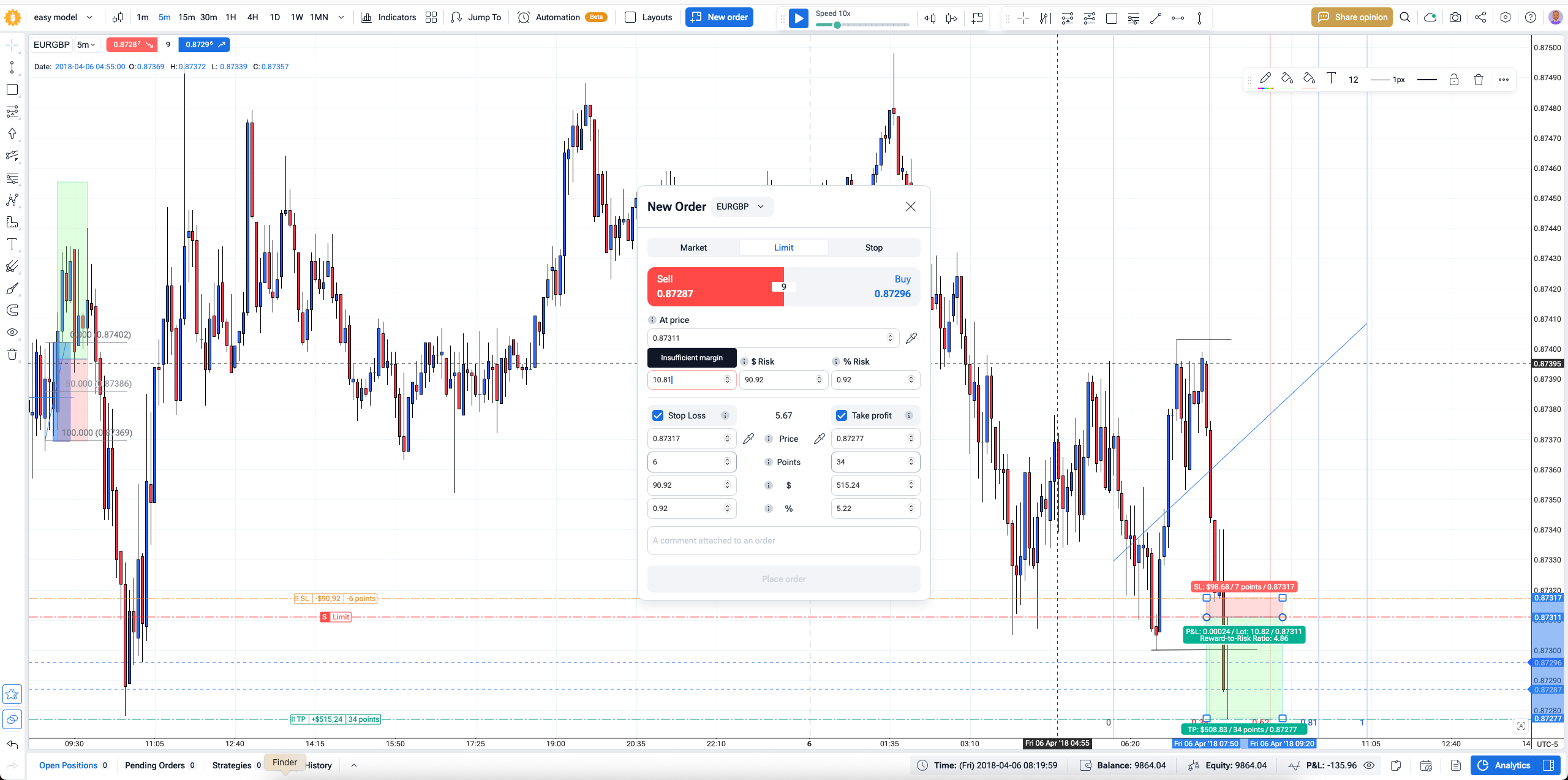Click the New order button
The height and width of the screenshot is (780, 1568).
719,17
